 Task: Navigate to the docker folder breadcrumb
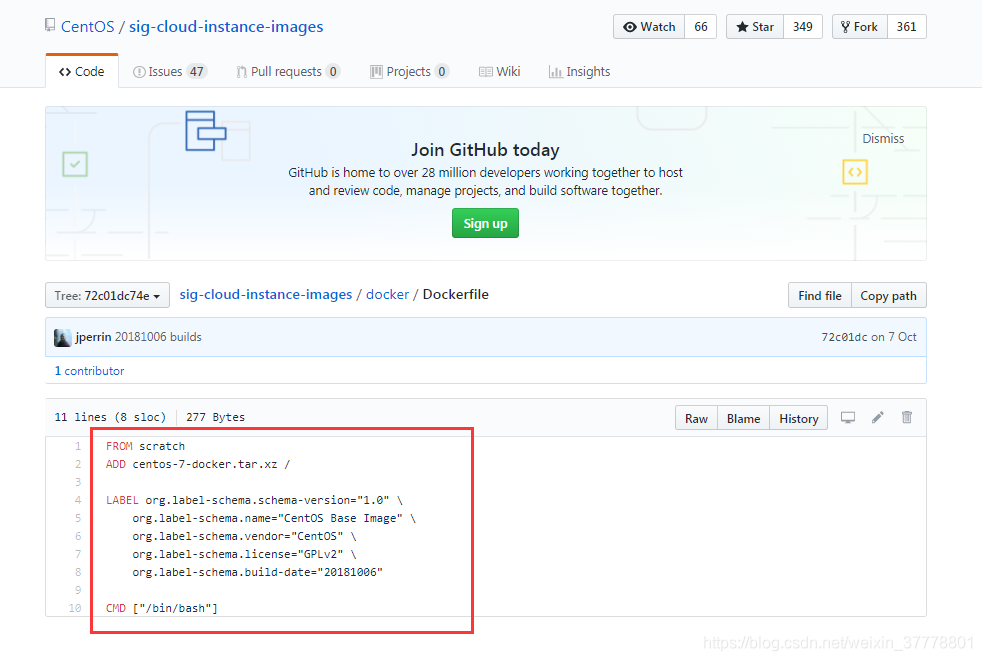pos(388,294)
